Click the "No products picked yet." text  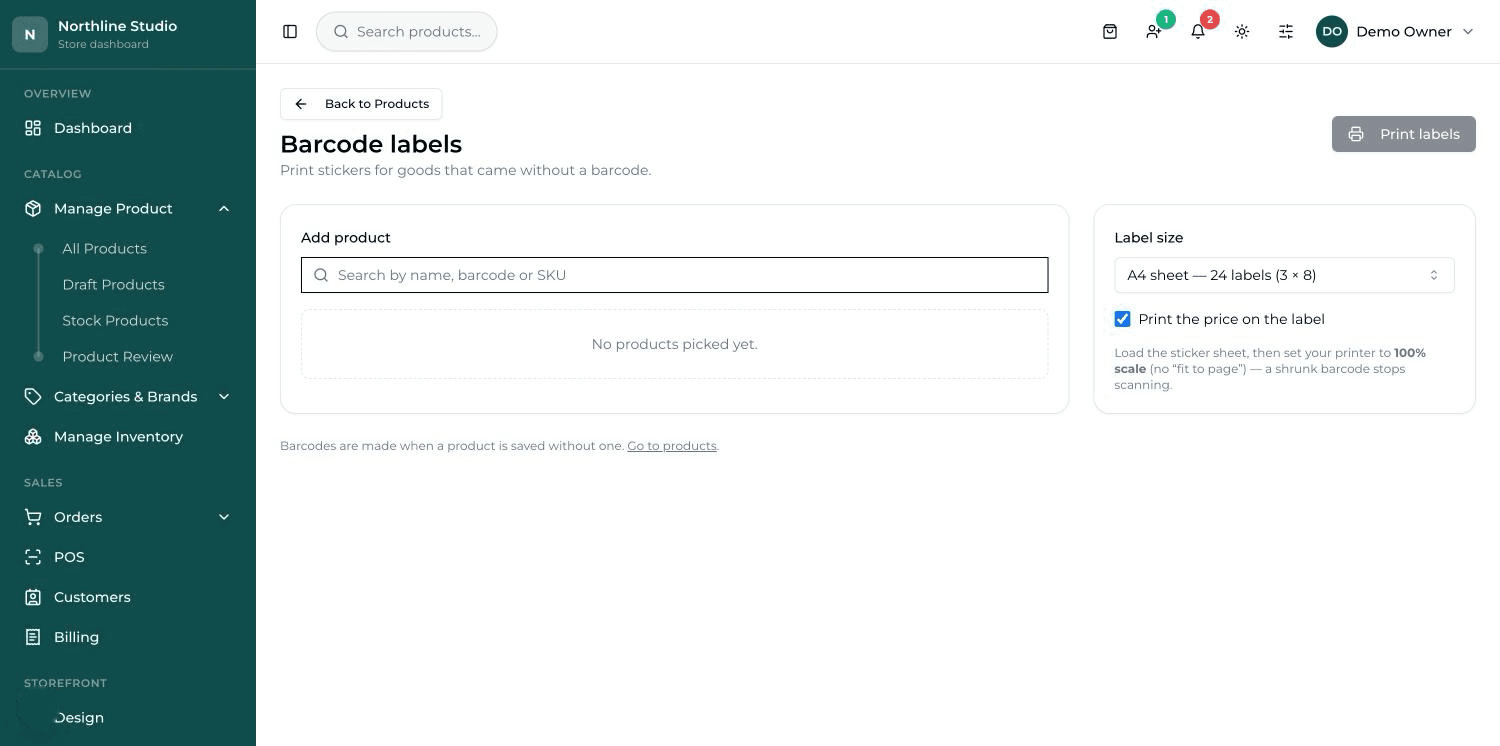point(674,344)
